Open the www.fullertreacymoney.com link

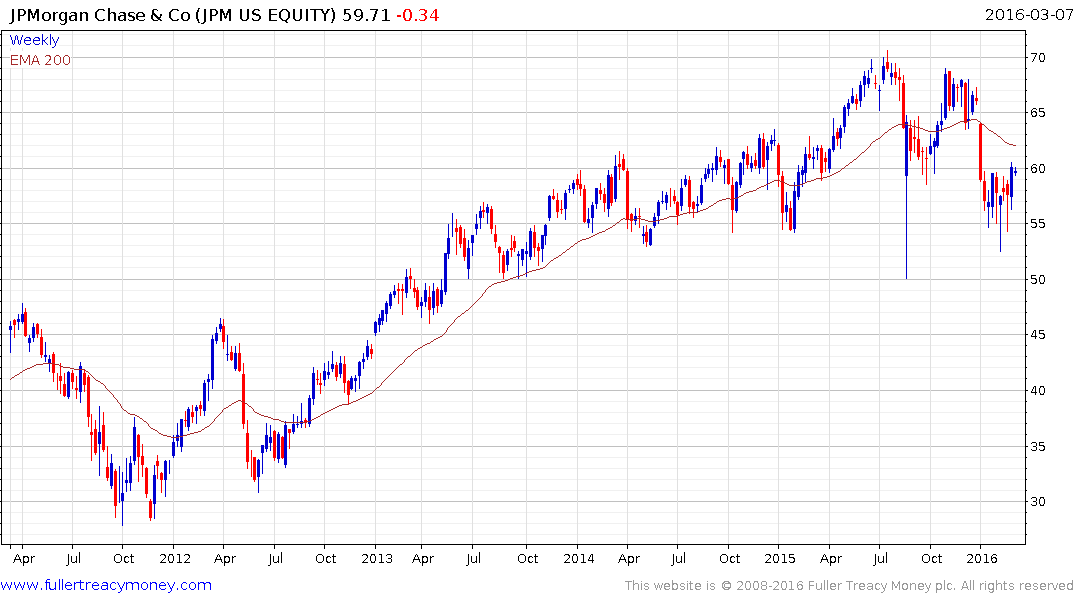click(106, 585)
